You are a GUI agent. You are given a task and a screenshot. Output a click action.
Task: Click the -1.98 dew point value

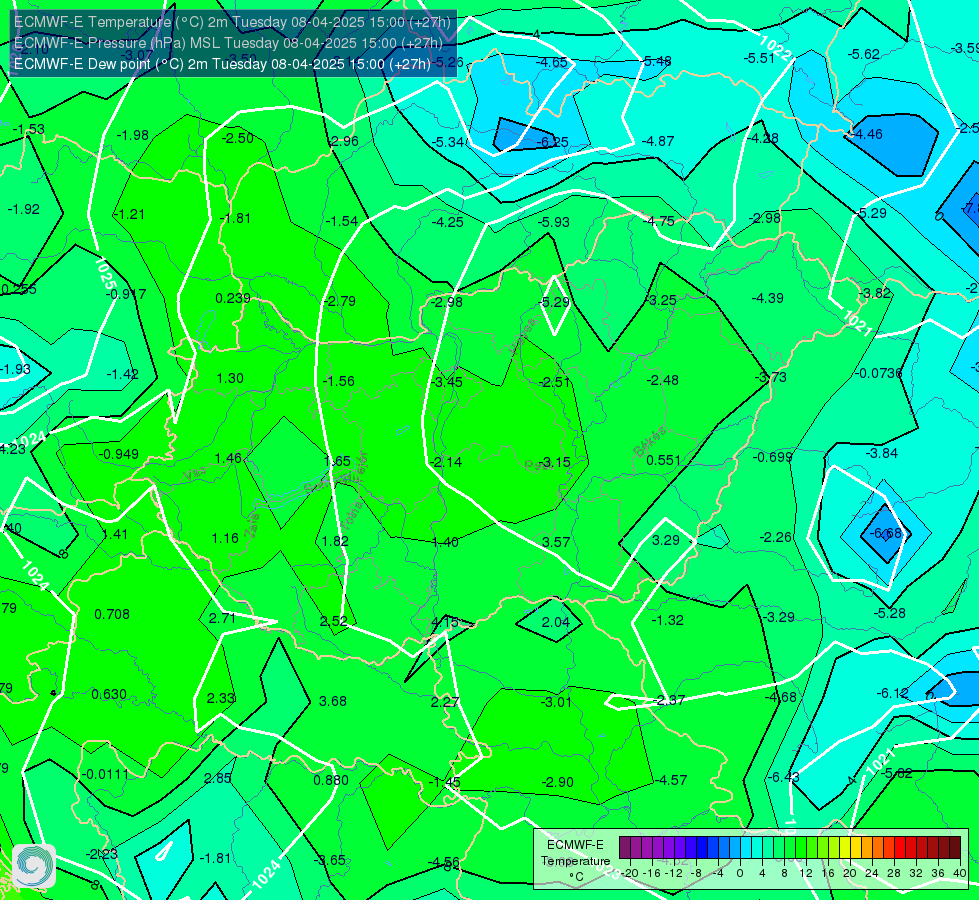coord(132,136)
